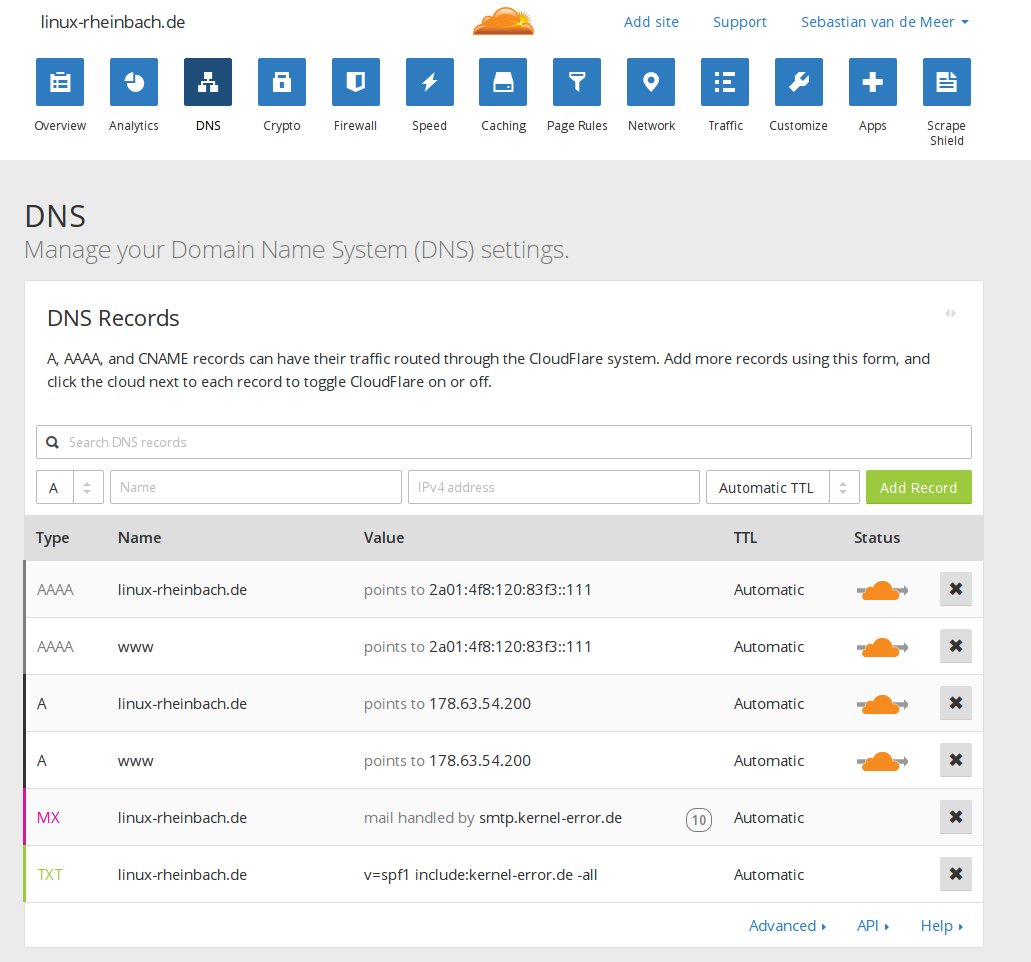Open the Crypto lock icon
Screen dimensions: 1031x962
pos(281,82)
